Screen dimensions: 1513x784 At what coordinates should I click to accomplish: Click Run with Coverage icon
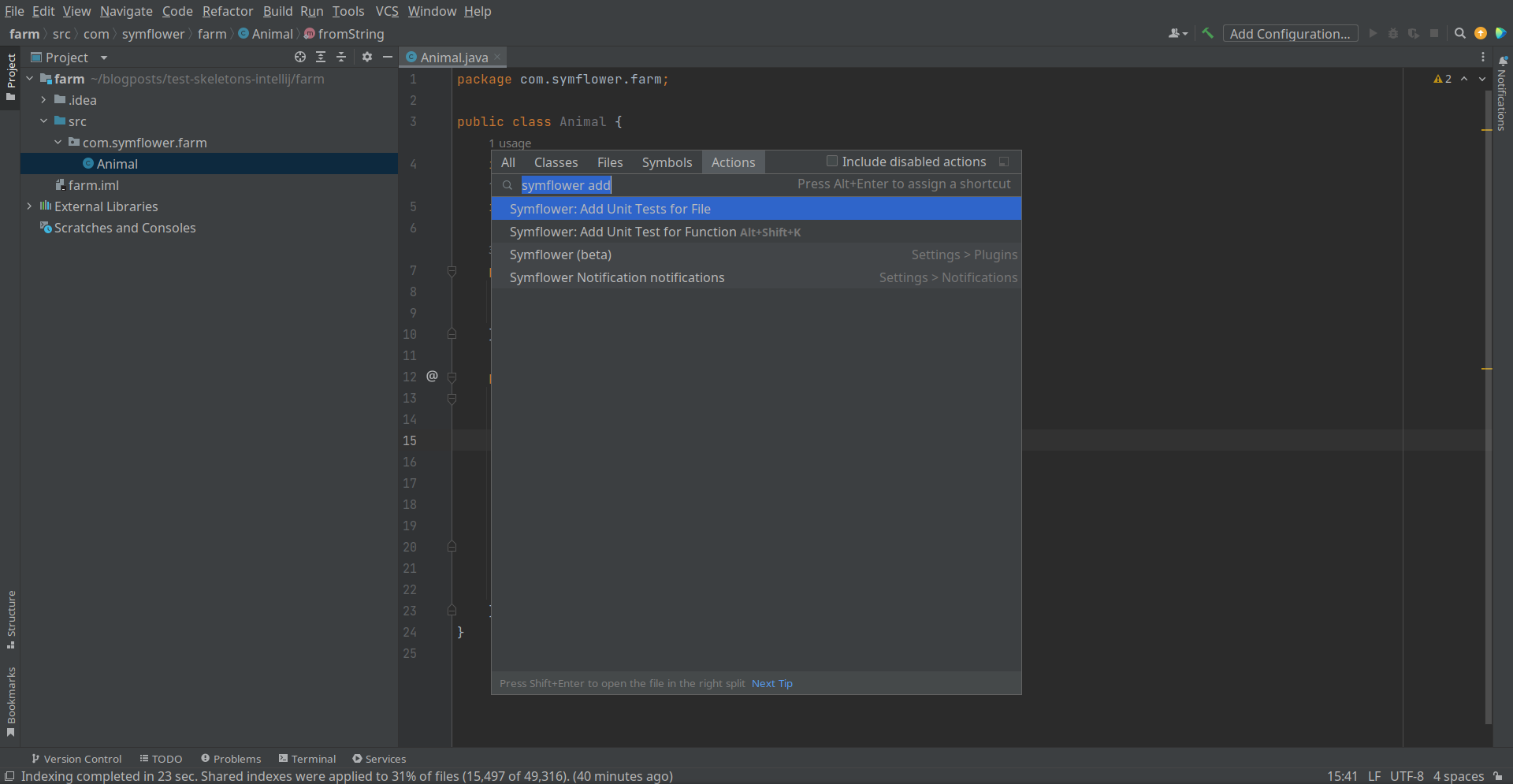tap(1414, 33)
